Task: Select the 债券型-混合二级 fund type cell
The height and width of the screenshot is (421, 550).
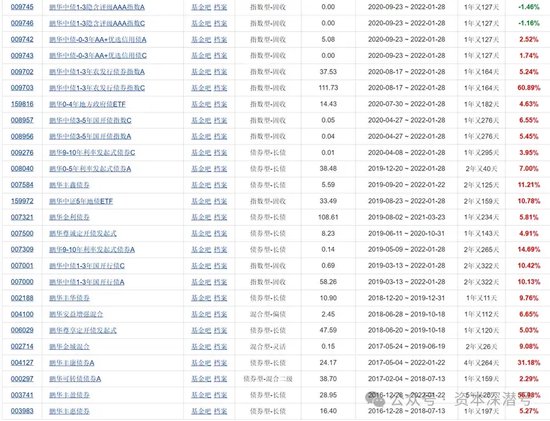Action: pyautogui.click(x=268, y=379)
